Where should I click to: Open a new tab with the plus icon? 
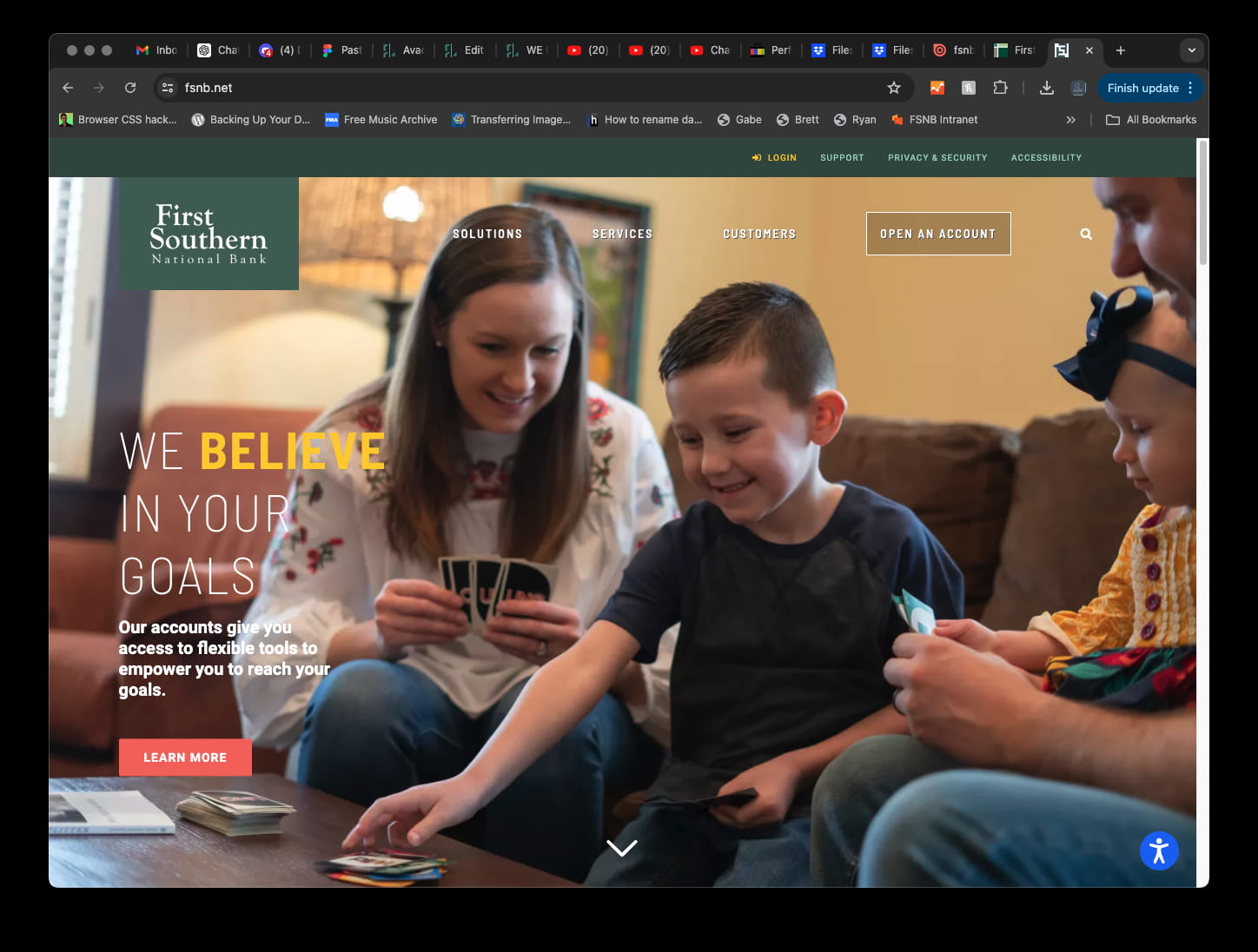(1121, 50)
